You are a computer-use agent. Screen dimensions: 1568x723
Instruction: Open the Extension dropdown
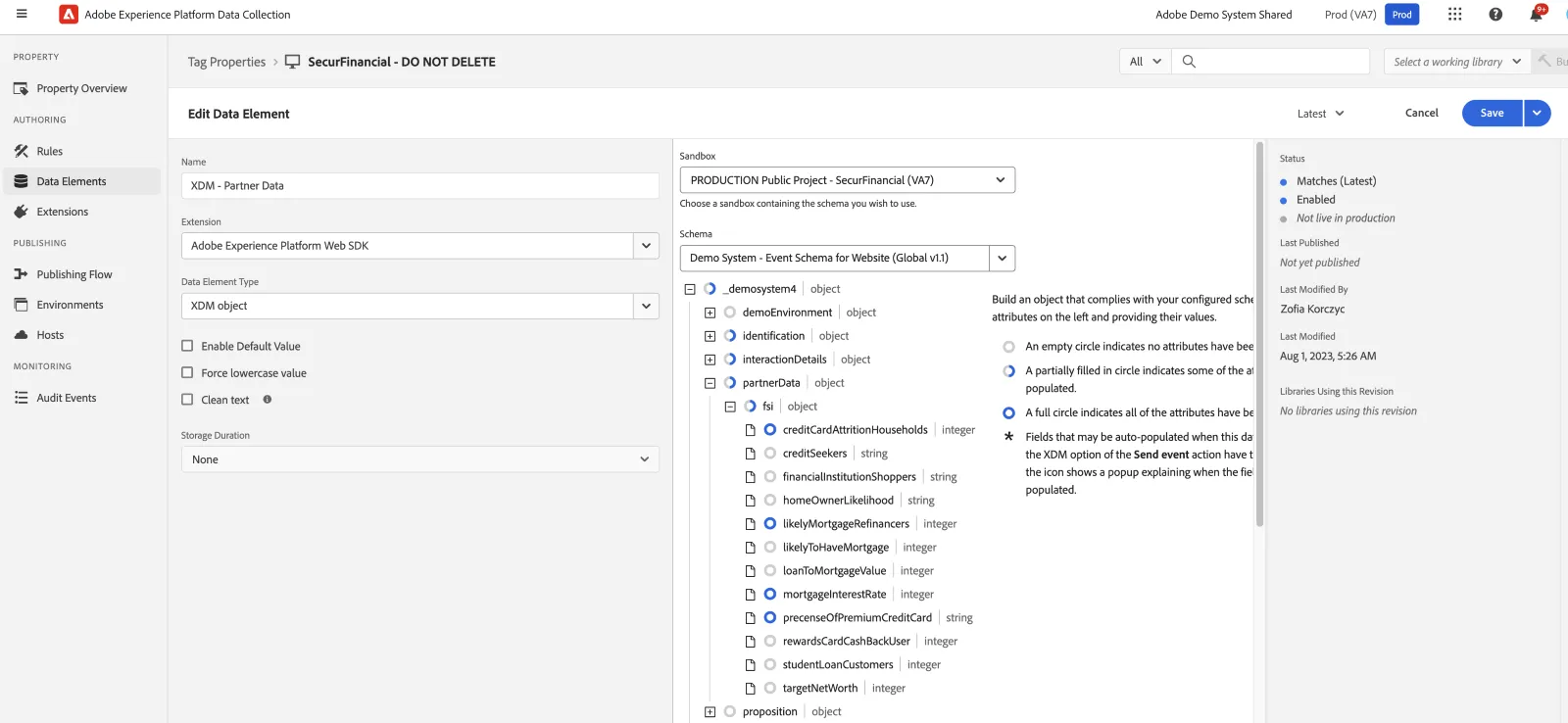(646, 246)
